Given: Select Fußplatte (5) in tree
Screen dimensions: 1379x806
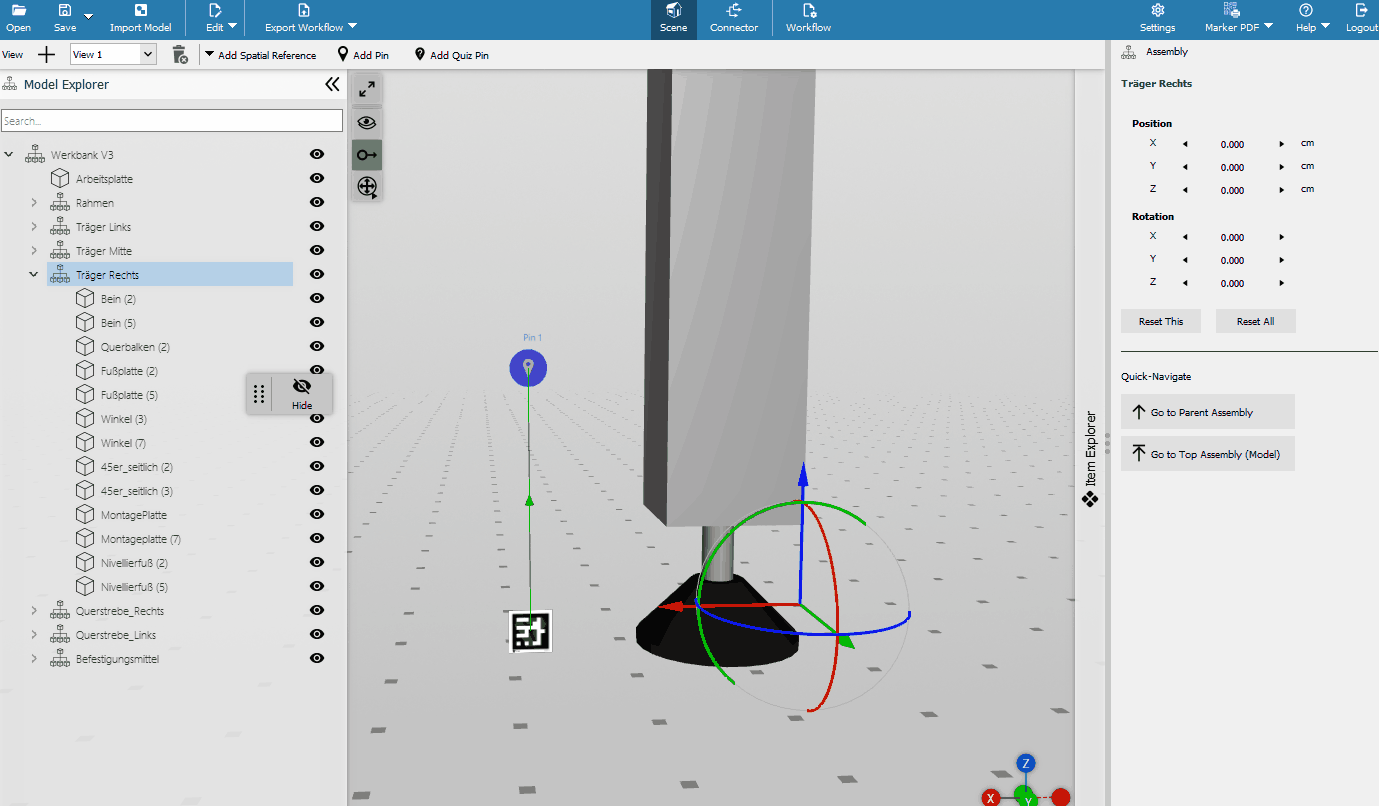Looking at the screenshot, I should (x=129, y=395).
